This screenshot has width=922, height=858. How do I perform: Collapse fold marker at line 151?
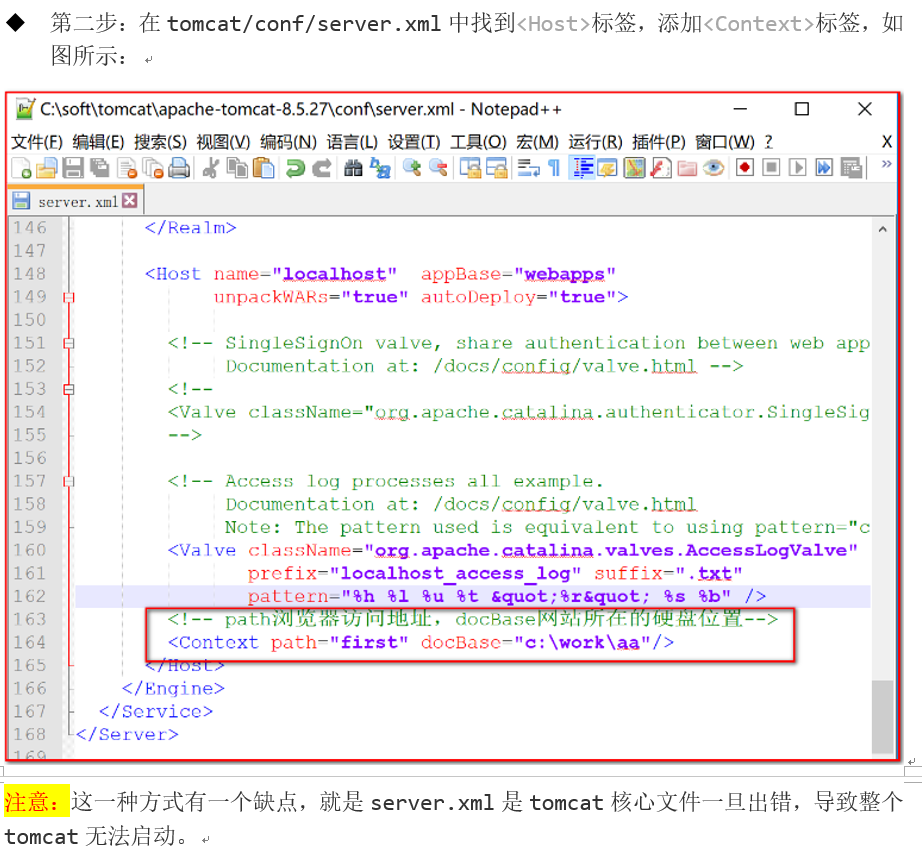click(x=69, y=343)
